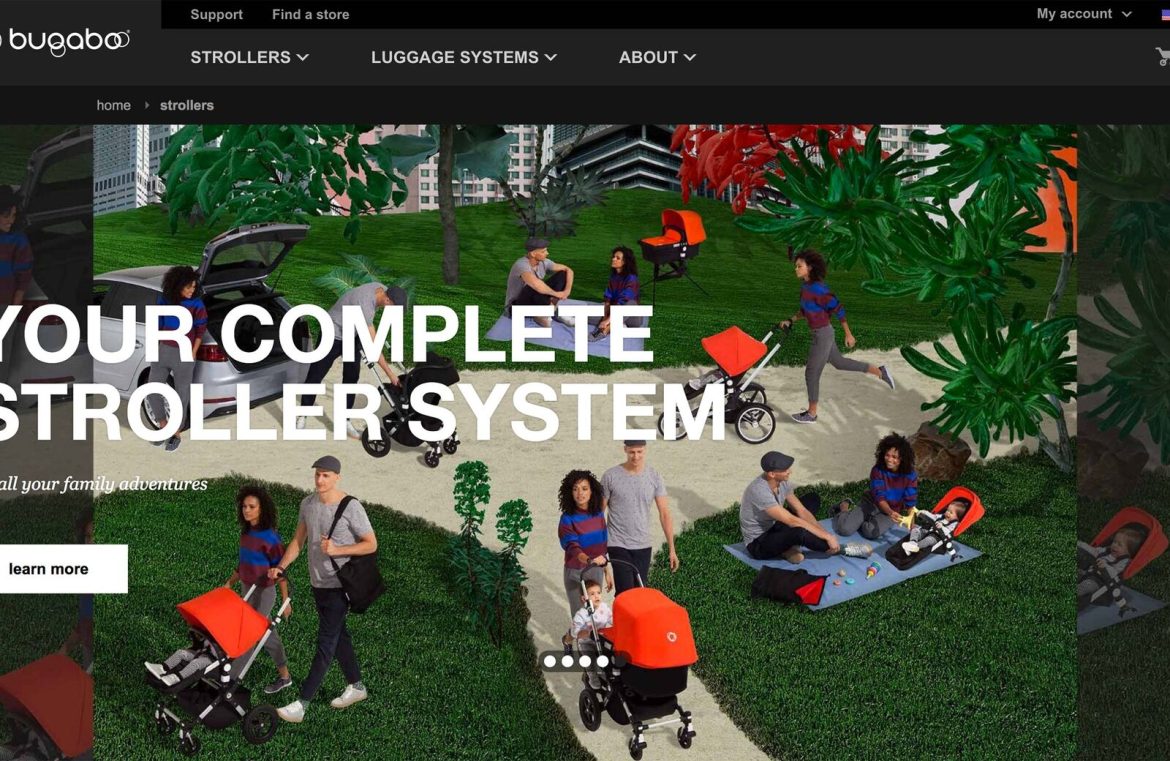Expand the Luggage Systems dropdown chevron

tap(551, 57)
